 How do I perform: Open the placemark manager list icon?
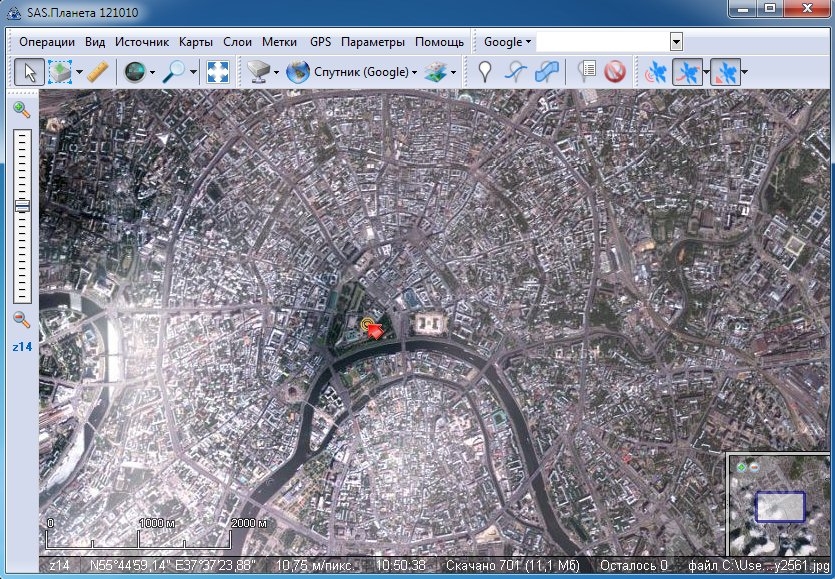coord(588,72)
